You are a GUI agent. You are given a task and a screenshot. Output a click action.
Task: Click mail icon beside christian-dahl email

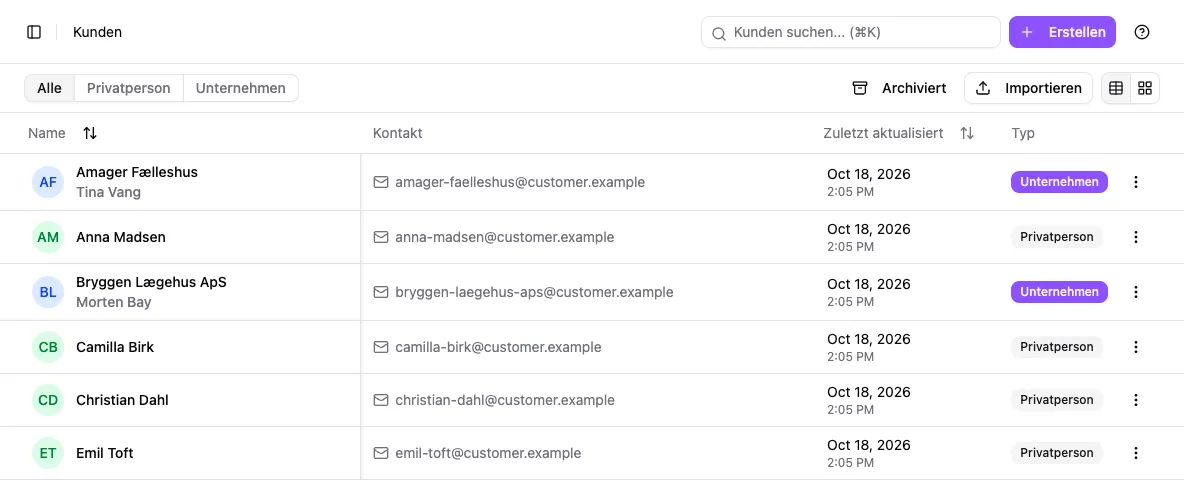click(x=381, y=400)
